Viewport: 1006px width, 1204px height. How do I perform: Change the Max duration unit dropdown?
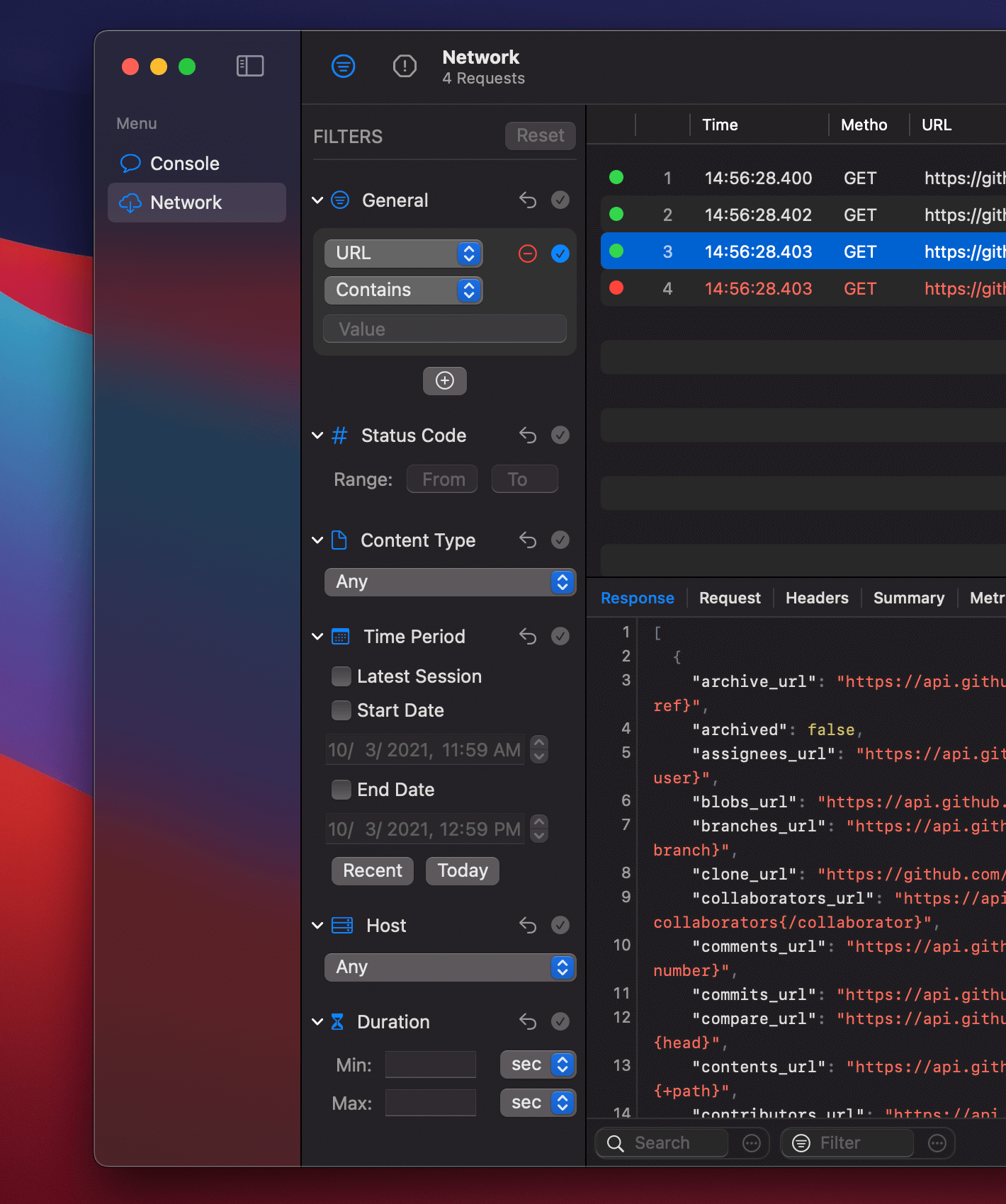[x=538, y=1103]
